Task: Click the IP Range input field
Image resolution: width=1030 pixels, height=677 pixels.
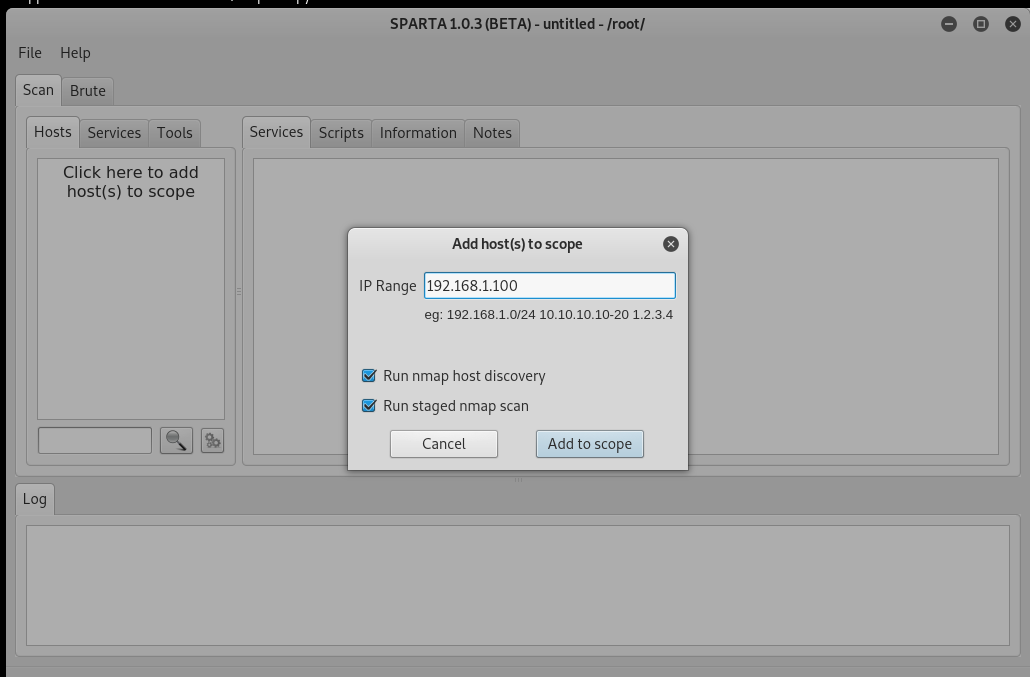Action: tap(550, 286)
